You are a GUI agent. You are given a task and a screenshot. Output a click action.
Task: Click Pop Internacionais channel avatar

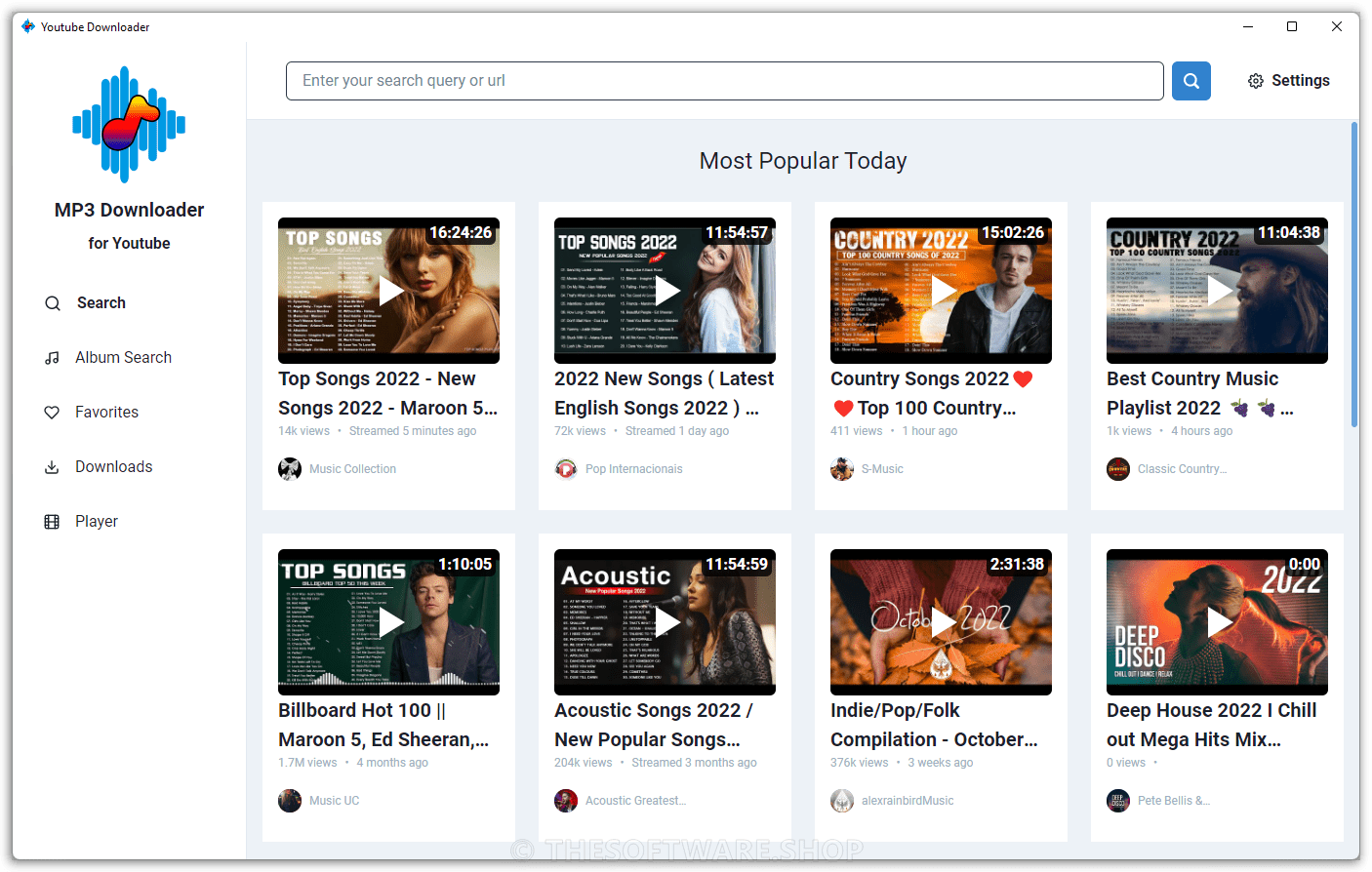point(566,469)
